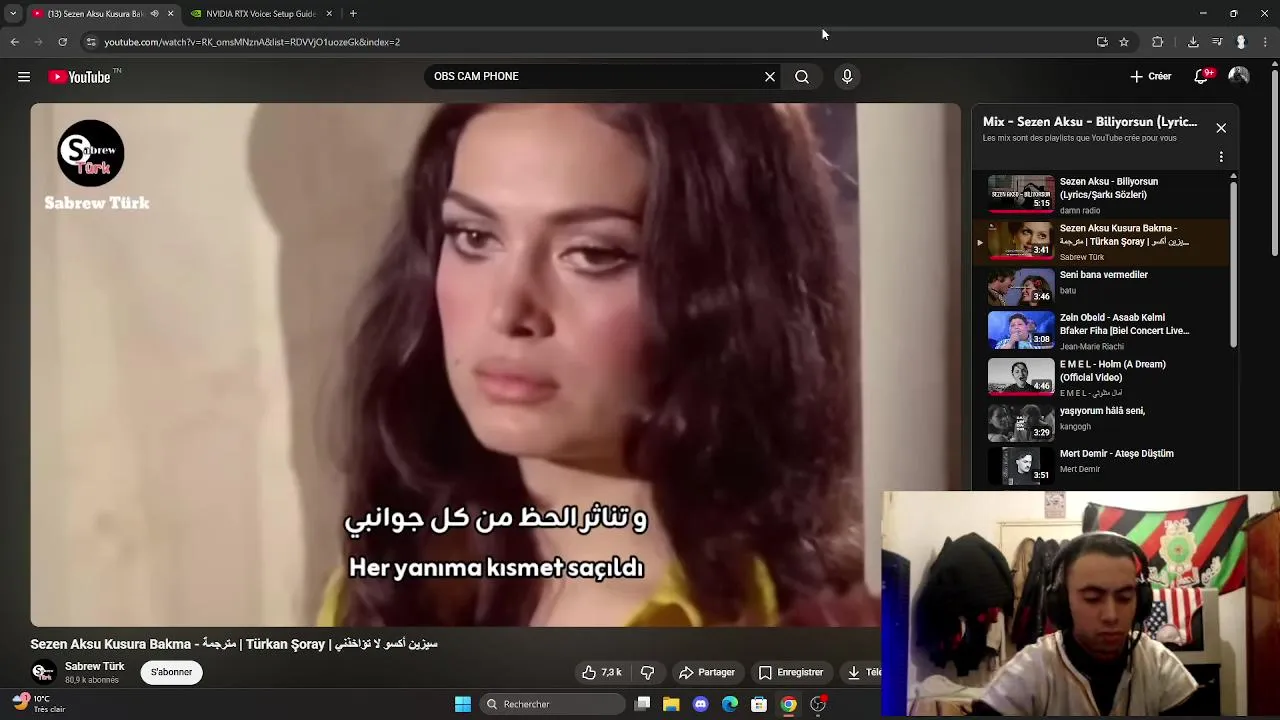Open mix playlist three-dot options menu

tap(1221, 157)
